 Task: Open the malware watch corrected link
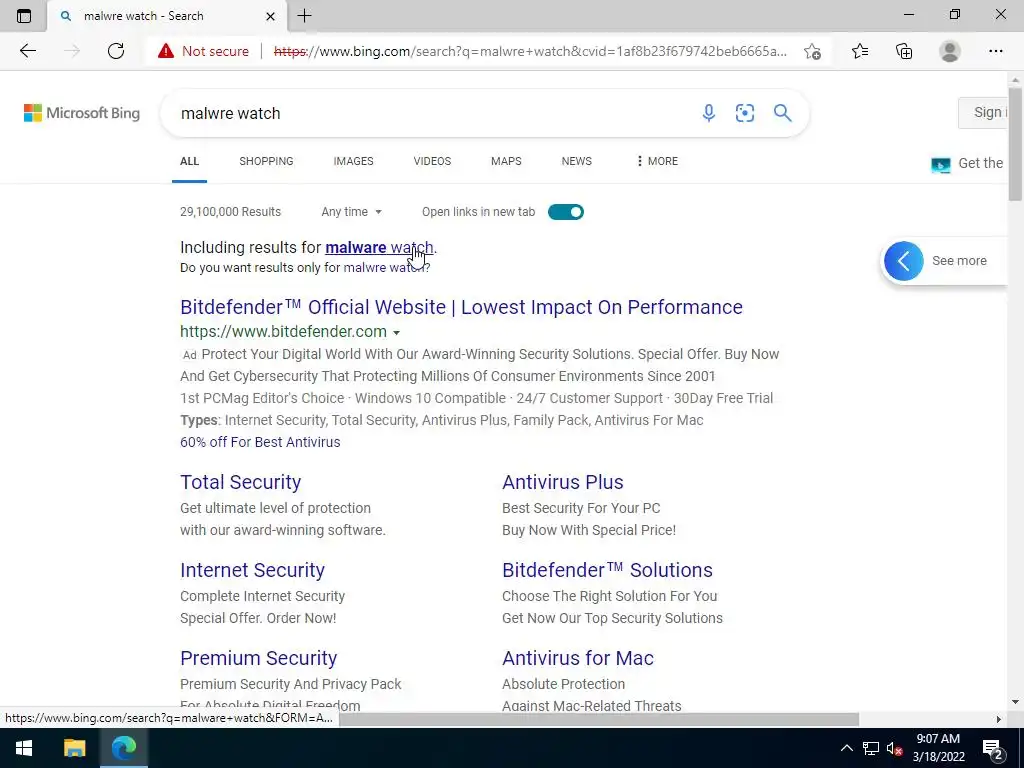pos(379,248)
